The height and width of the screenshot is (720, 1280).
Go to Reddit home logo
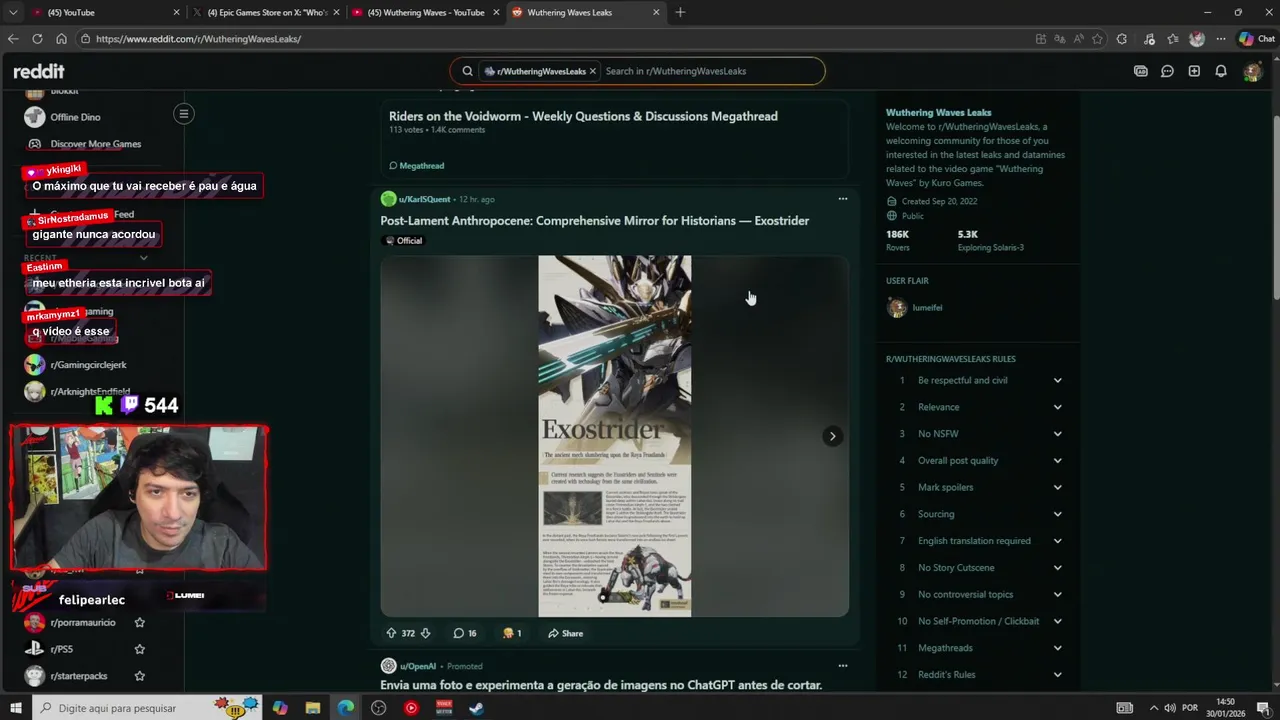[39, 71]
